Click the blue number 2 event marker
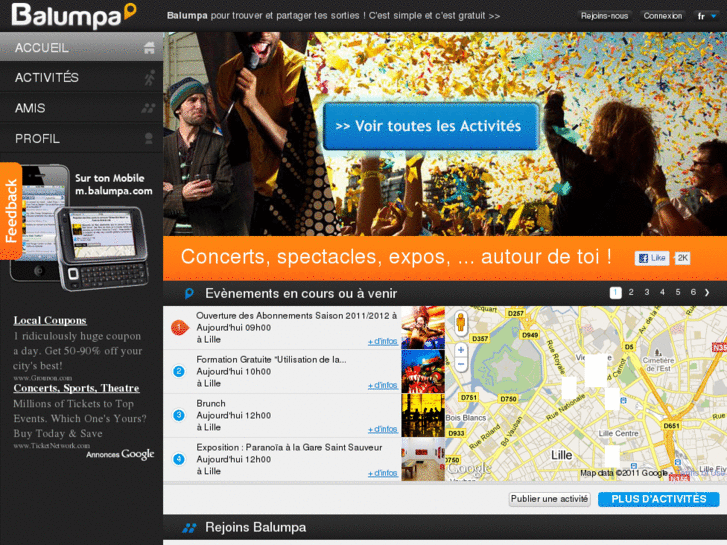This screenshot has height=545, width=727. 179,372
